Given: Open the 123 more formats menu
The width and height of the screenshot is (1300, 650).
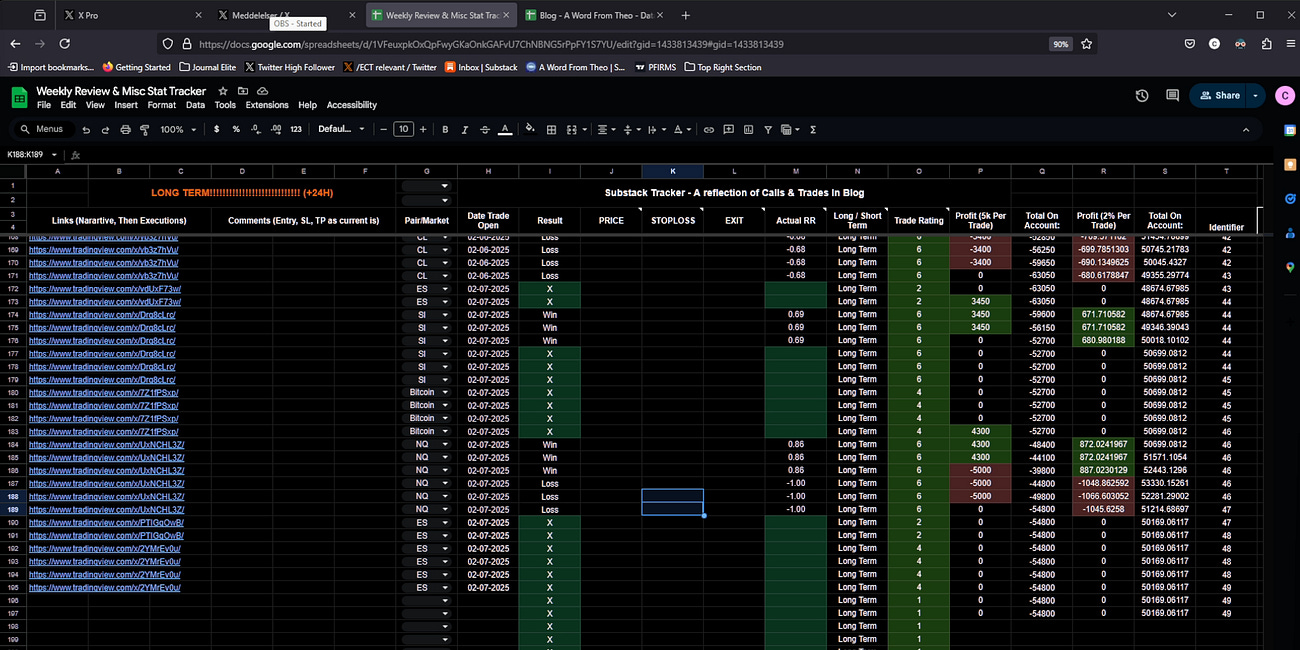Looking at the screenshot, I should pyautogui.click(x=296, y=129).
